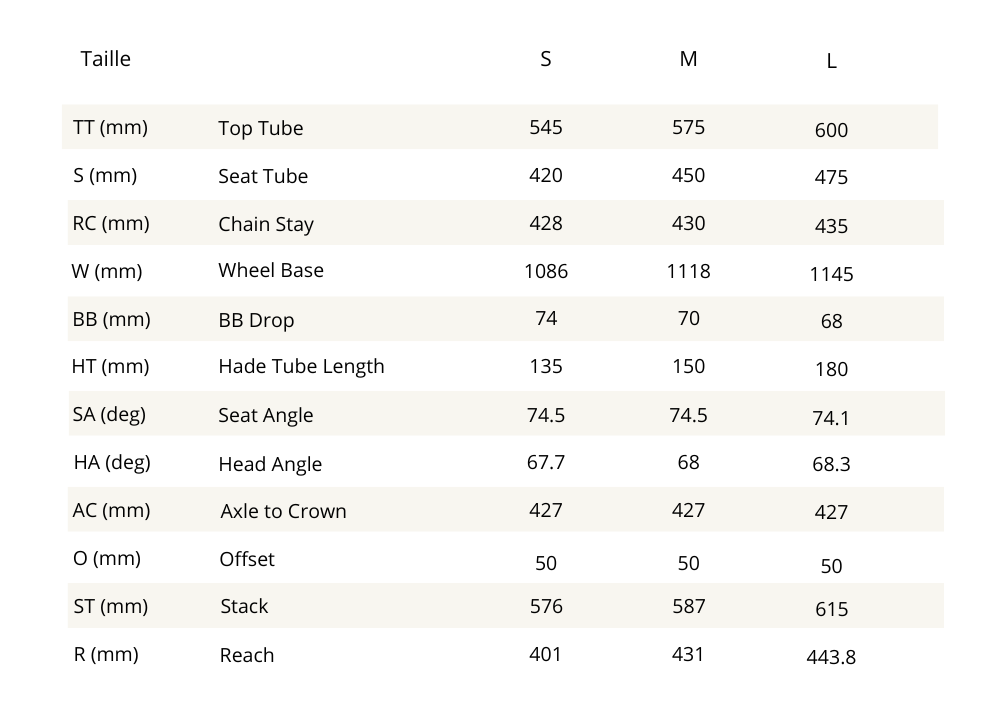Select the S size column header

545,59
